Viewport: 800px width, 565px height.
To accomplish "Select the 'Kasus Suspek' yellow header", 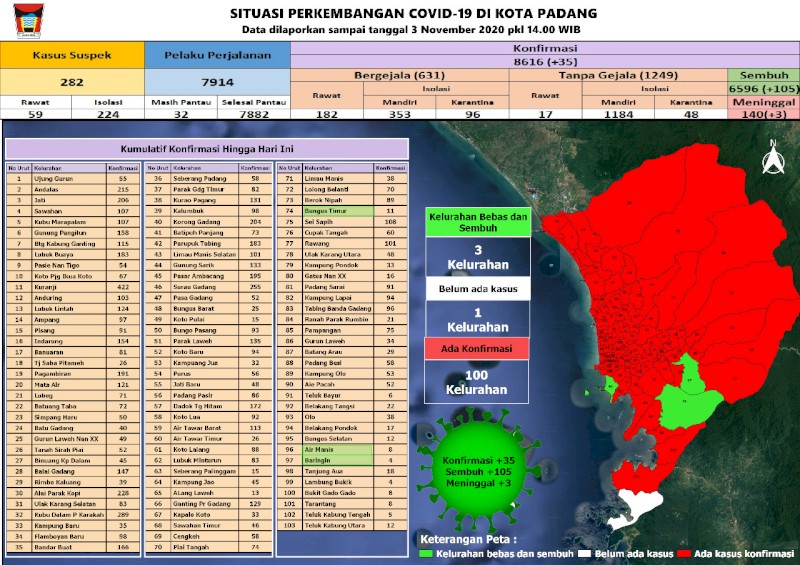I will (72, 55).
